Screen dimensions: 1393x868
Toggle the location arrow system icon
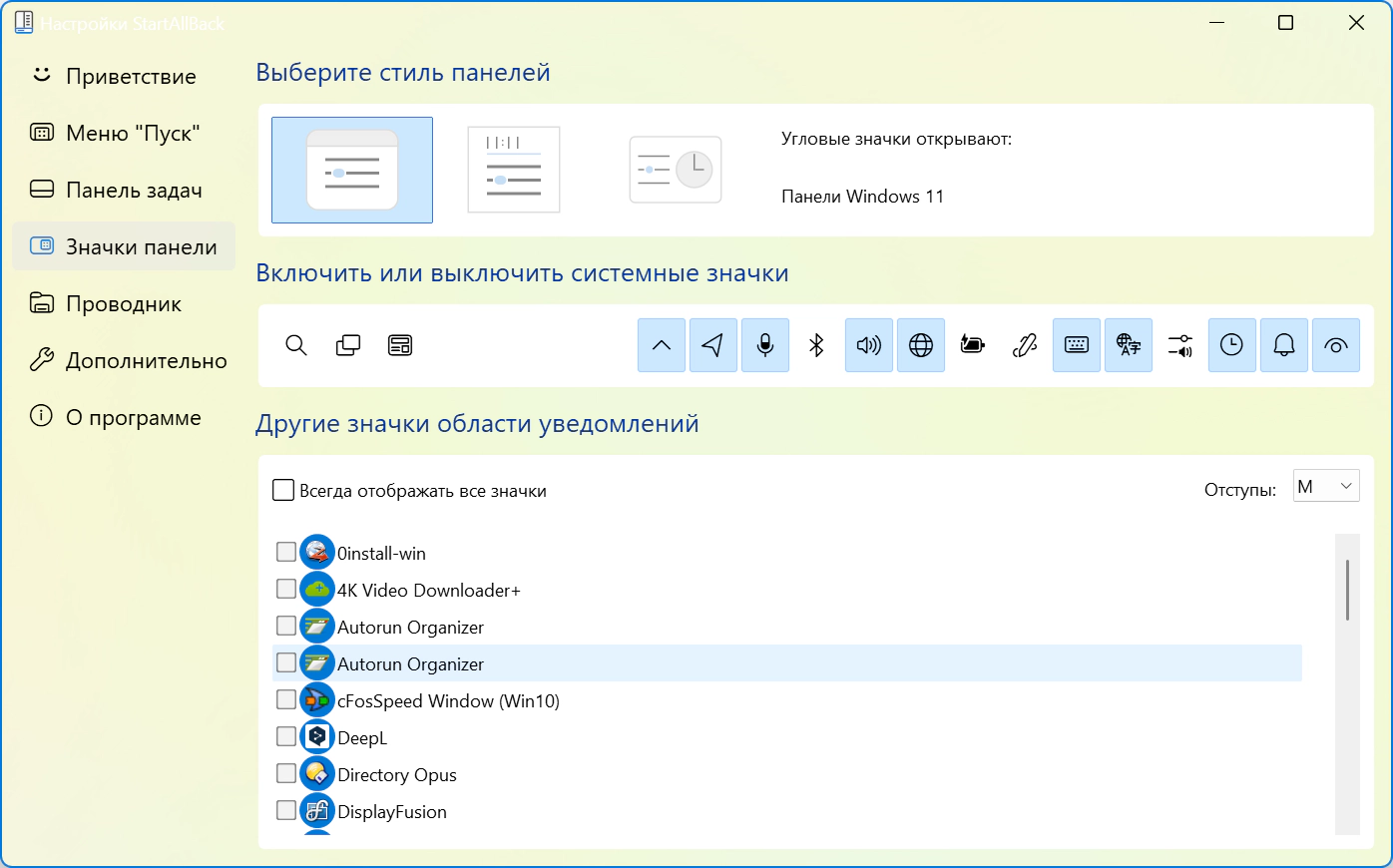point(713,345)
